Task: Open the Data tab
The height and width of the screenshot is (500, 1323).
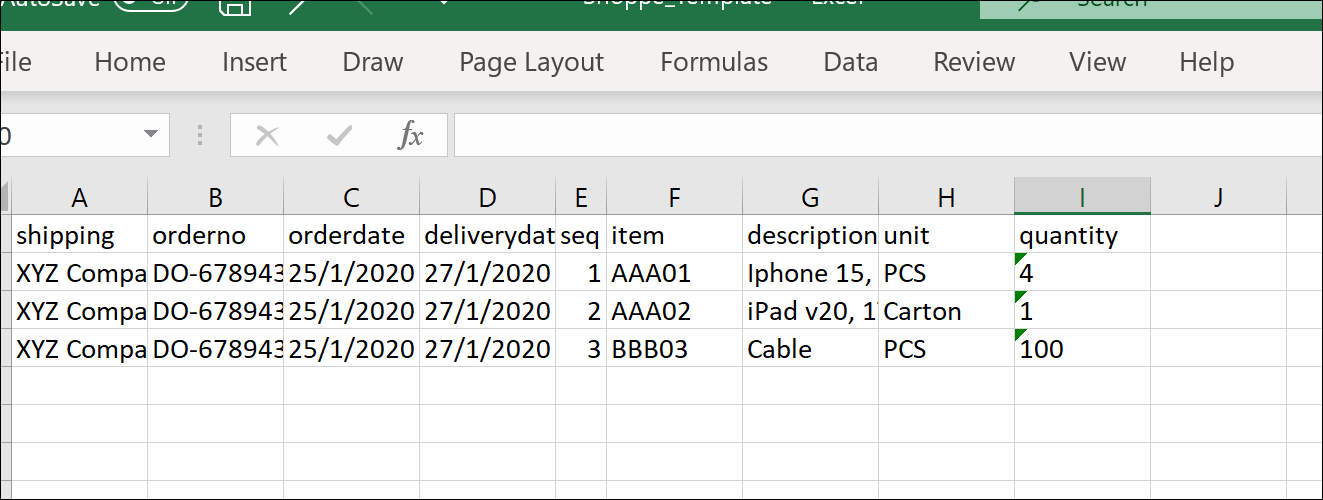Action: [x=850, y=62]
